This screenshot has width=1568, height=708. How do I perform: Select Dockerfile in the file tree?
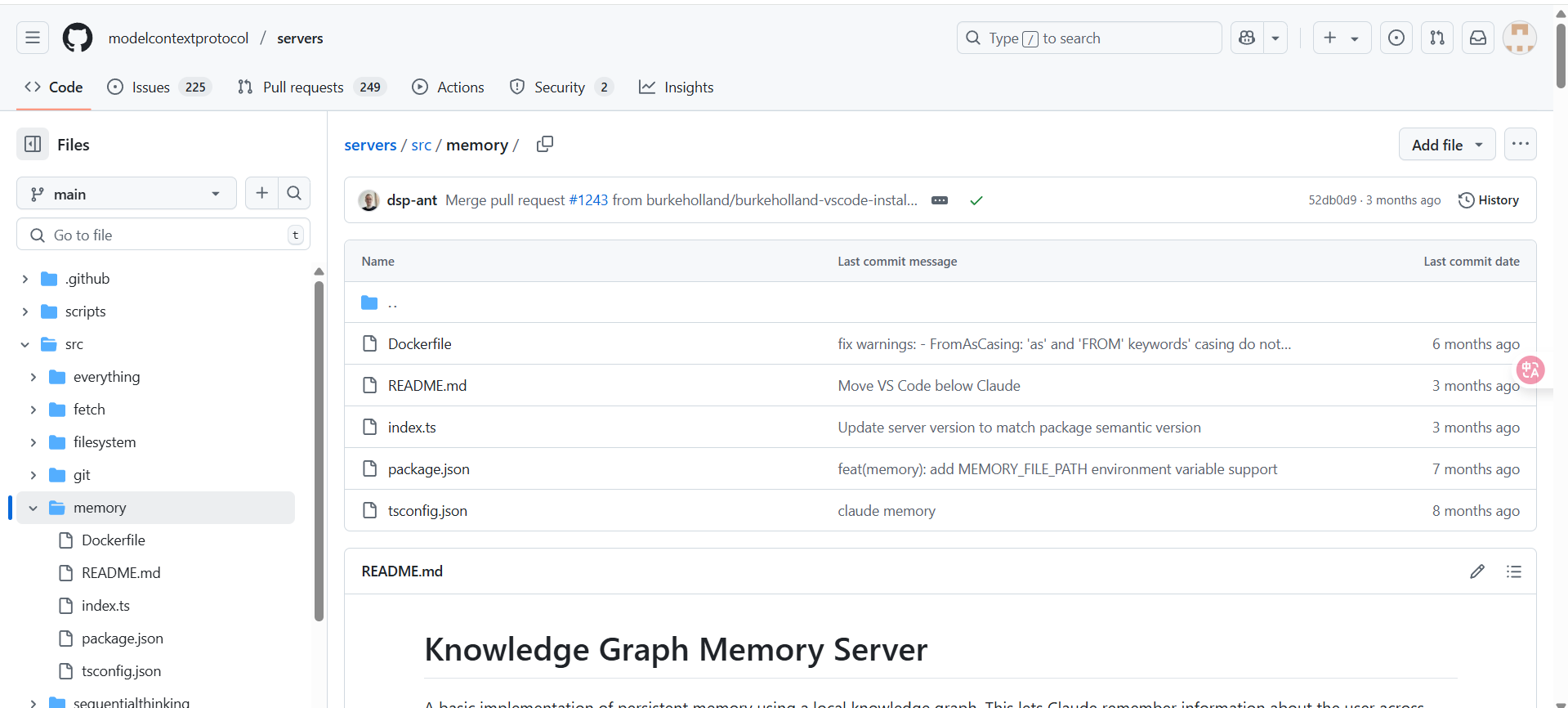pyautogui.click(x=114, y=540)
